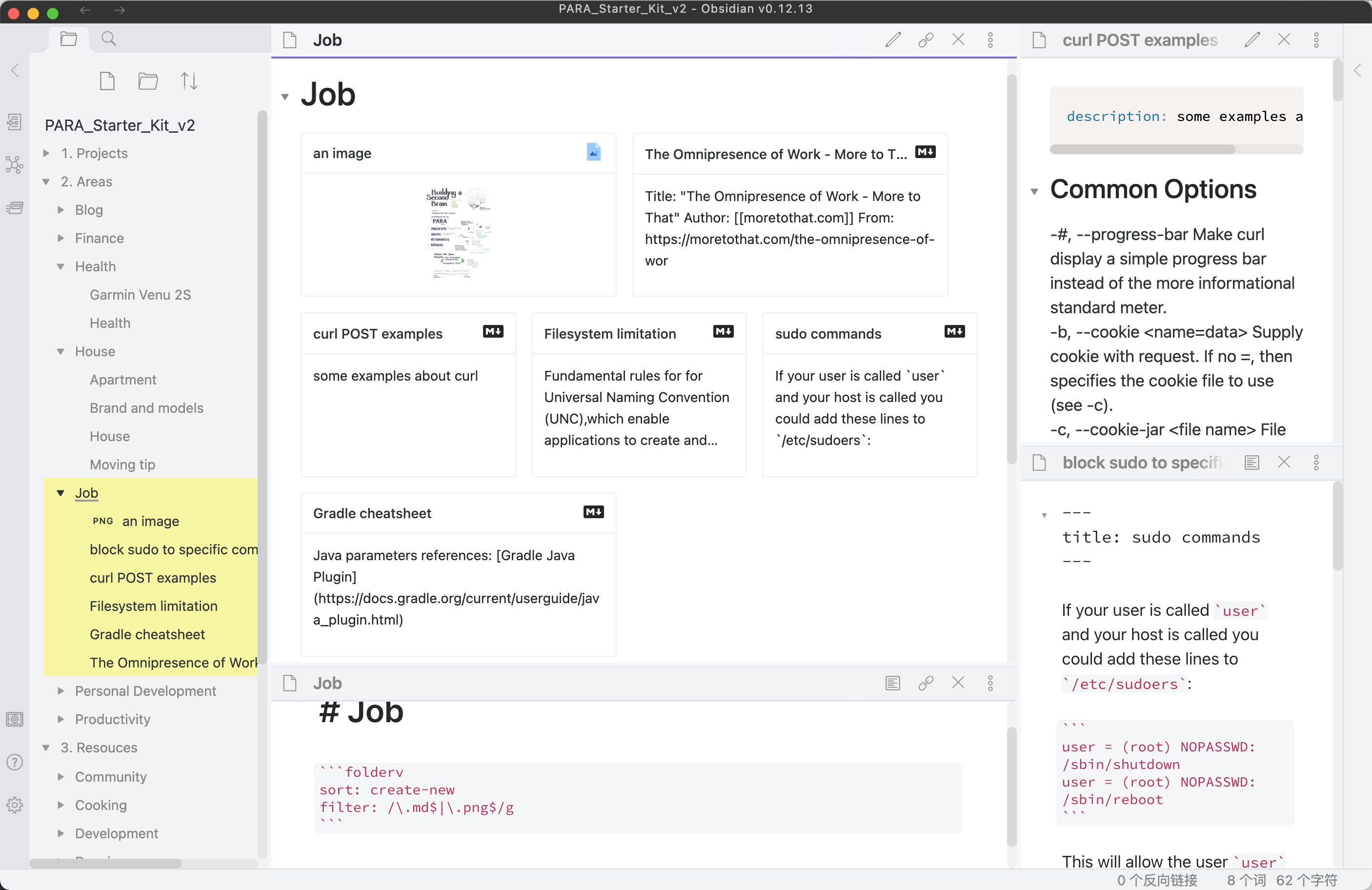This screenshot has height=890, width=1372.
Task: Copy link icon in the top Job pane
Action: (926, 40)
